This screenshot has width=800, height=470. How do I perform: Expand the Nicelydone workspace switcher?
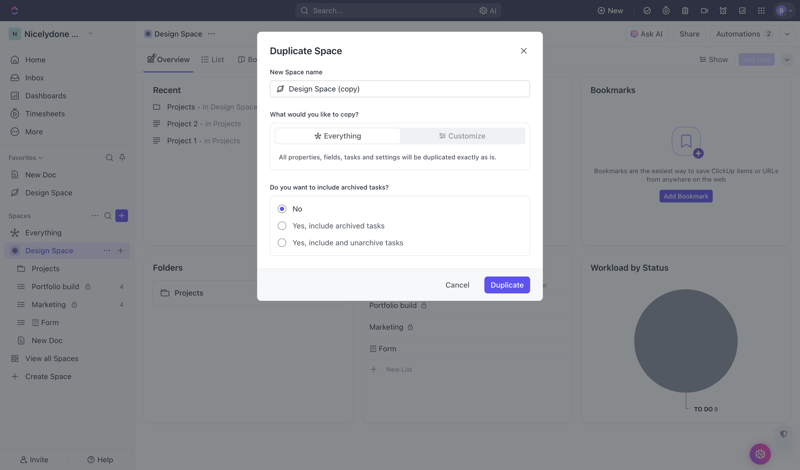(51, 34)
